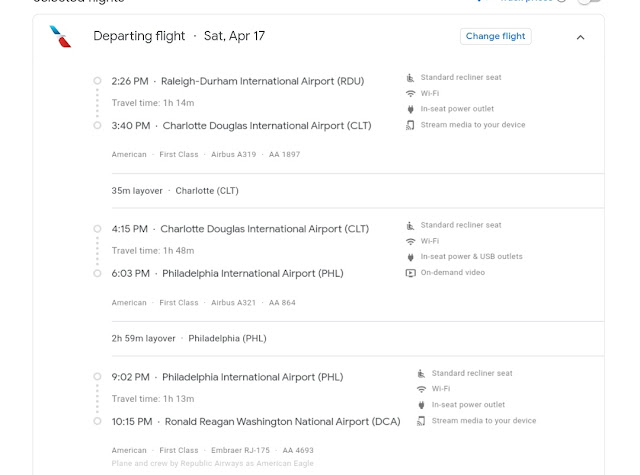The height and width of the screenshot is (475, 640).
Task: Click the 10:15 PM arrival timeline dot
Action: [x=97, y=421]
